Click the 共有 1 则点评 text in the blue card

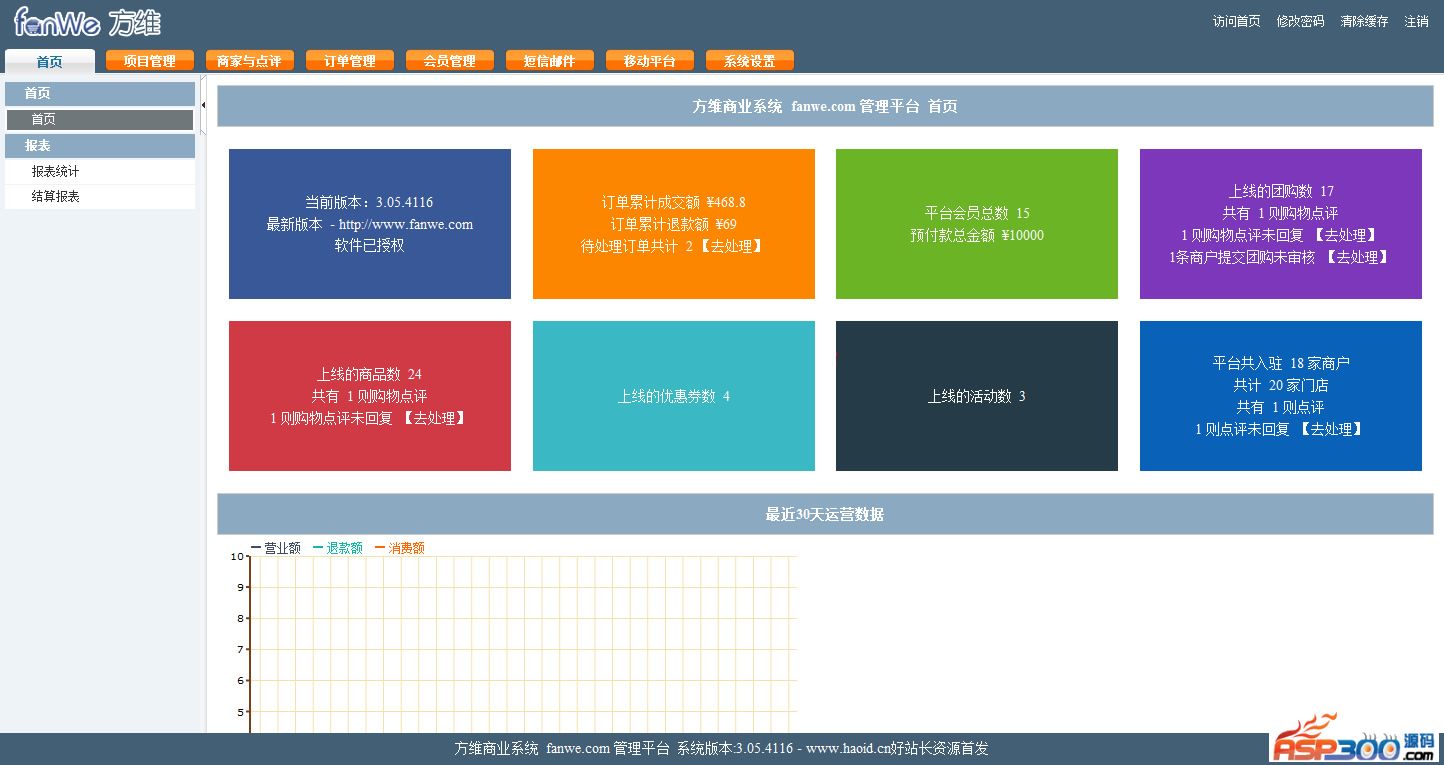click(x=1280, y=407)
